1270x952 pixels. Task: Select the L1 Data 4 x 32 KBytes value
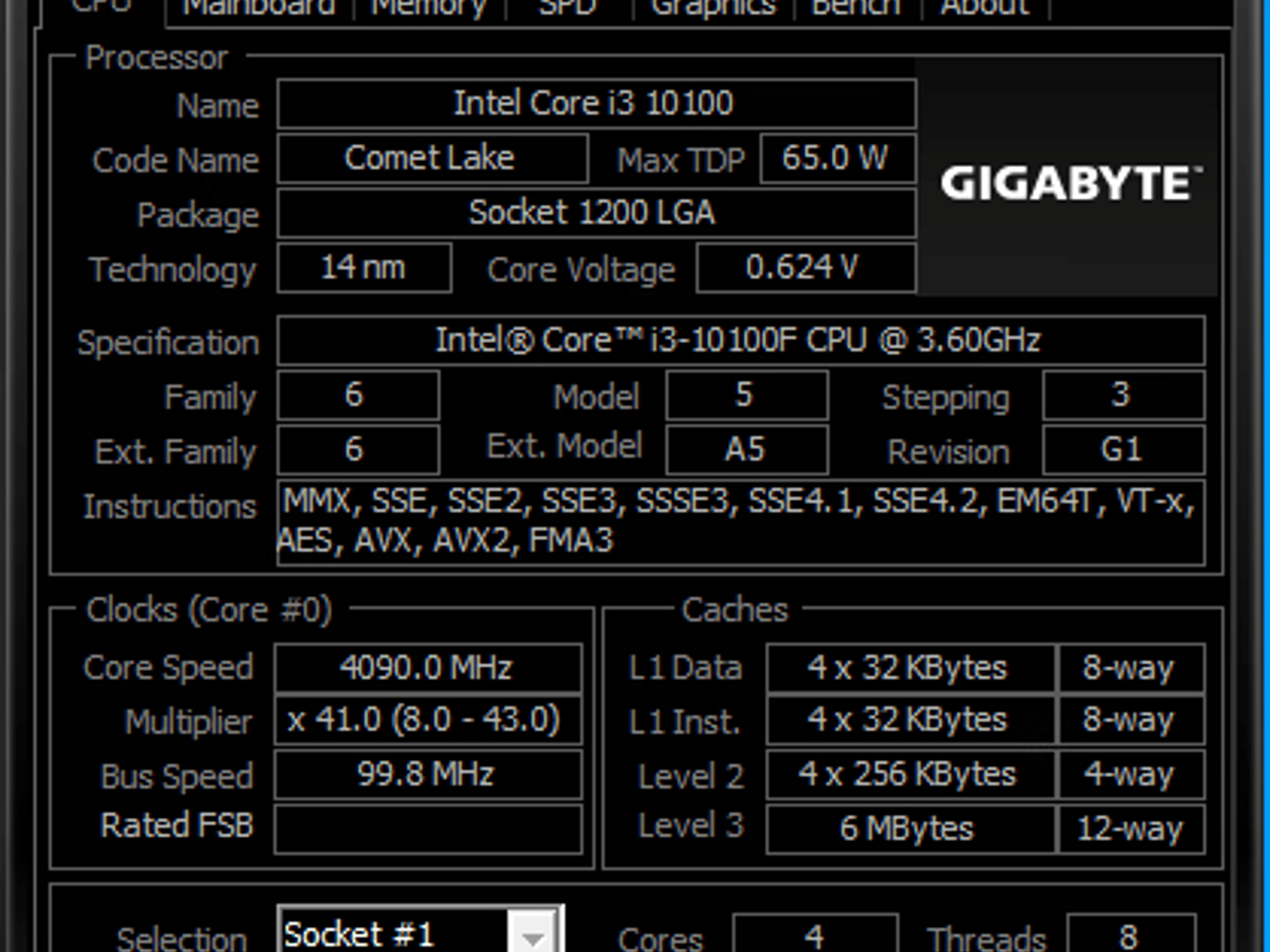click(x=910, y=668)
